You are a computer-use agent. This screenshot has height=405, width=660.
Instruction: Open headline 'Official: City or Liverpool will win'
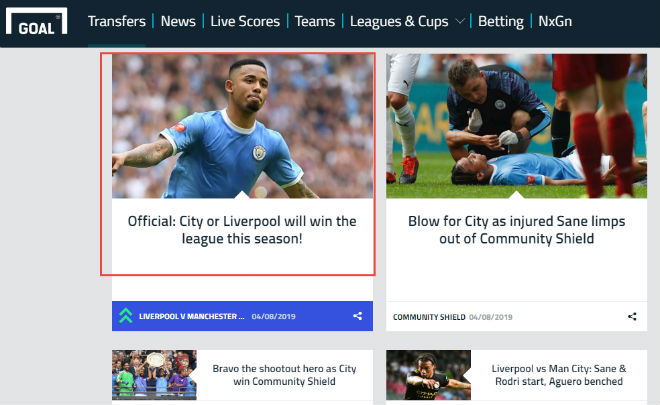(x=242, y=230)
